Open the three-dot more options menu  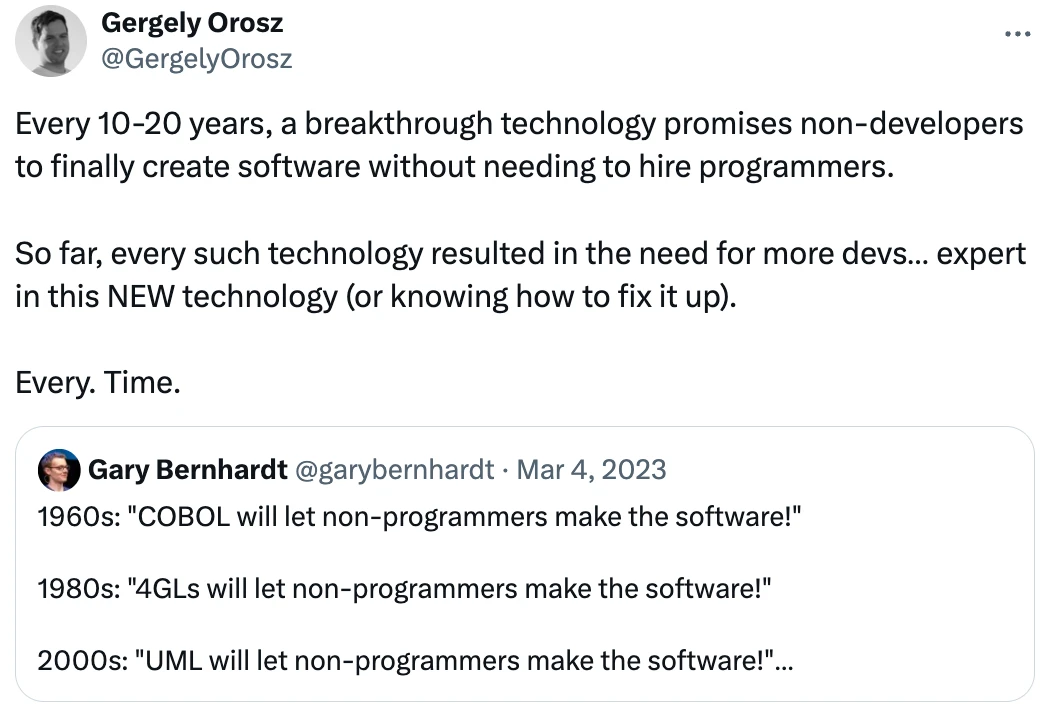click(1017, 33)
